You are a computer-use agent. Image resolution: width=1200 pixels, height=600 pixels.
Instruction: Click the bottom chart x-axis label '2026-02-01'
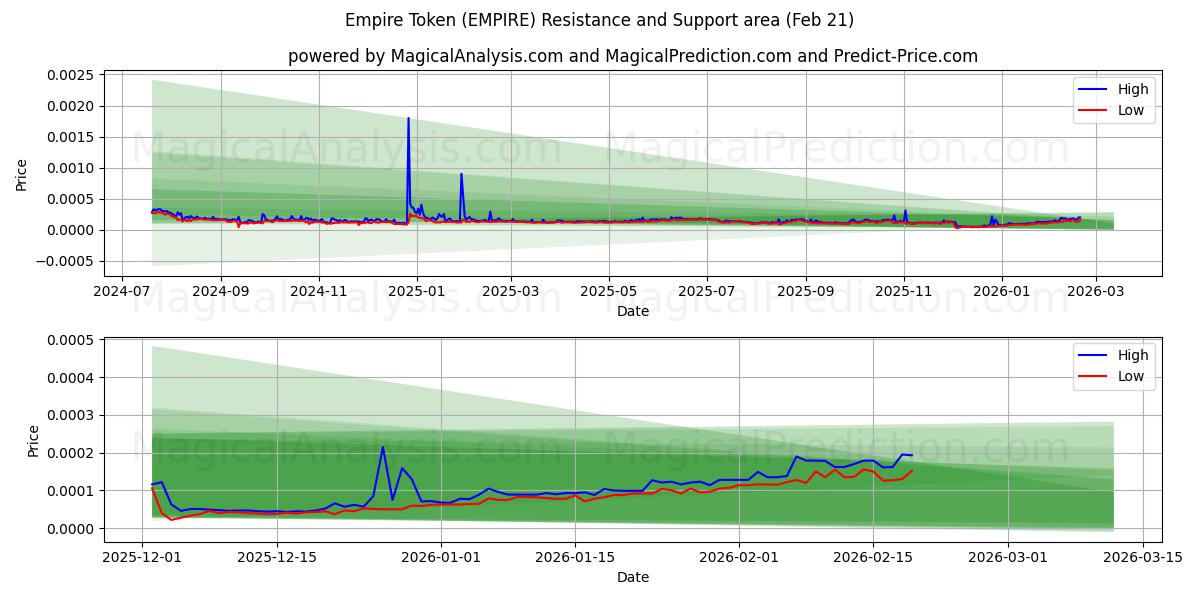coord(739,556)
